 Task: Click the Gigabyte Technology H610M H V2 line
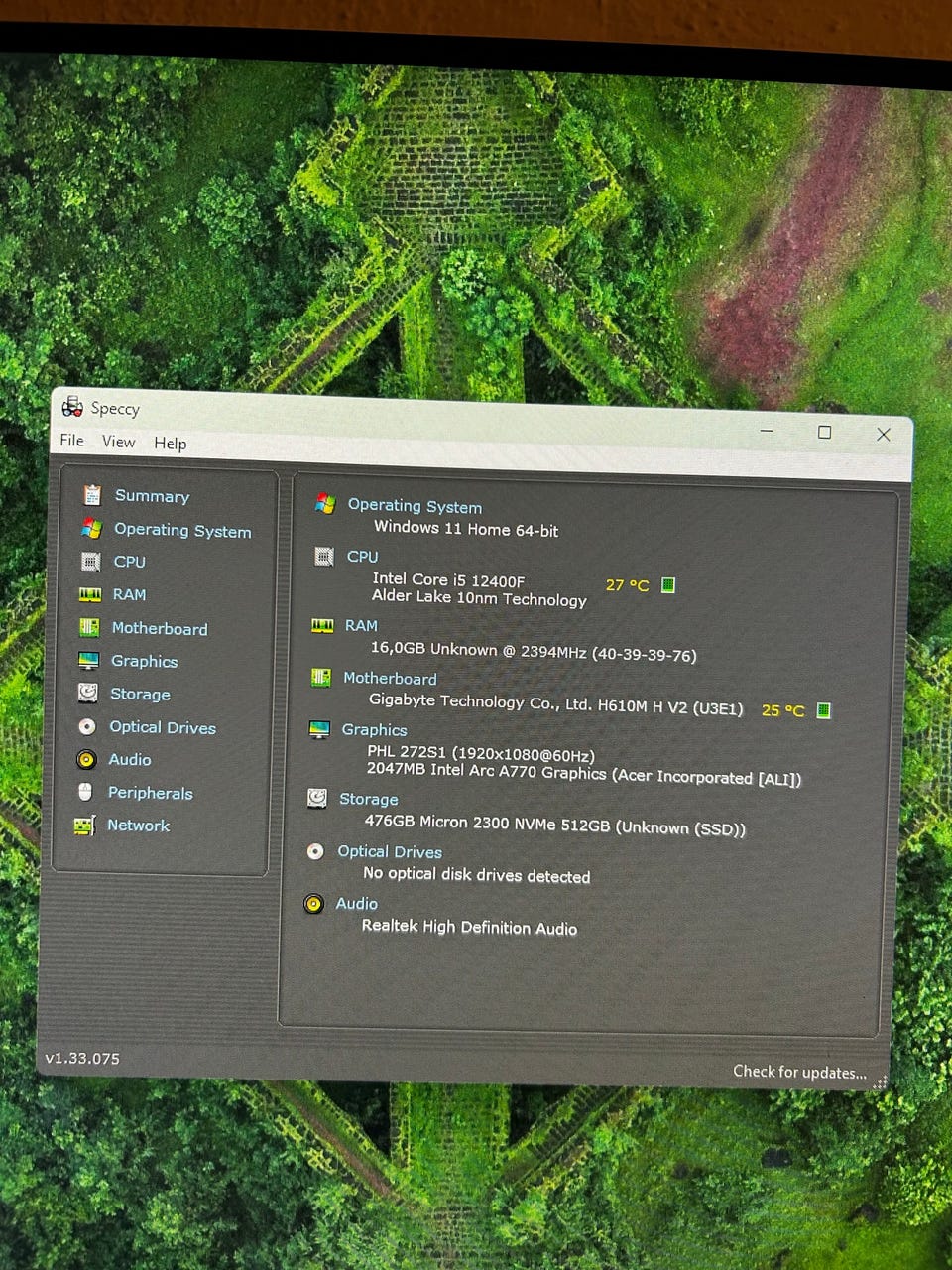(555, 704)
